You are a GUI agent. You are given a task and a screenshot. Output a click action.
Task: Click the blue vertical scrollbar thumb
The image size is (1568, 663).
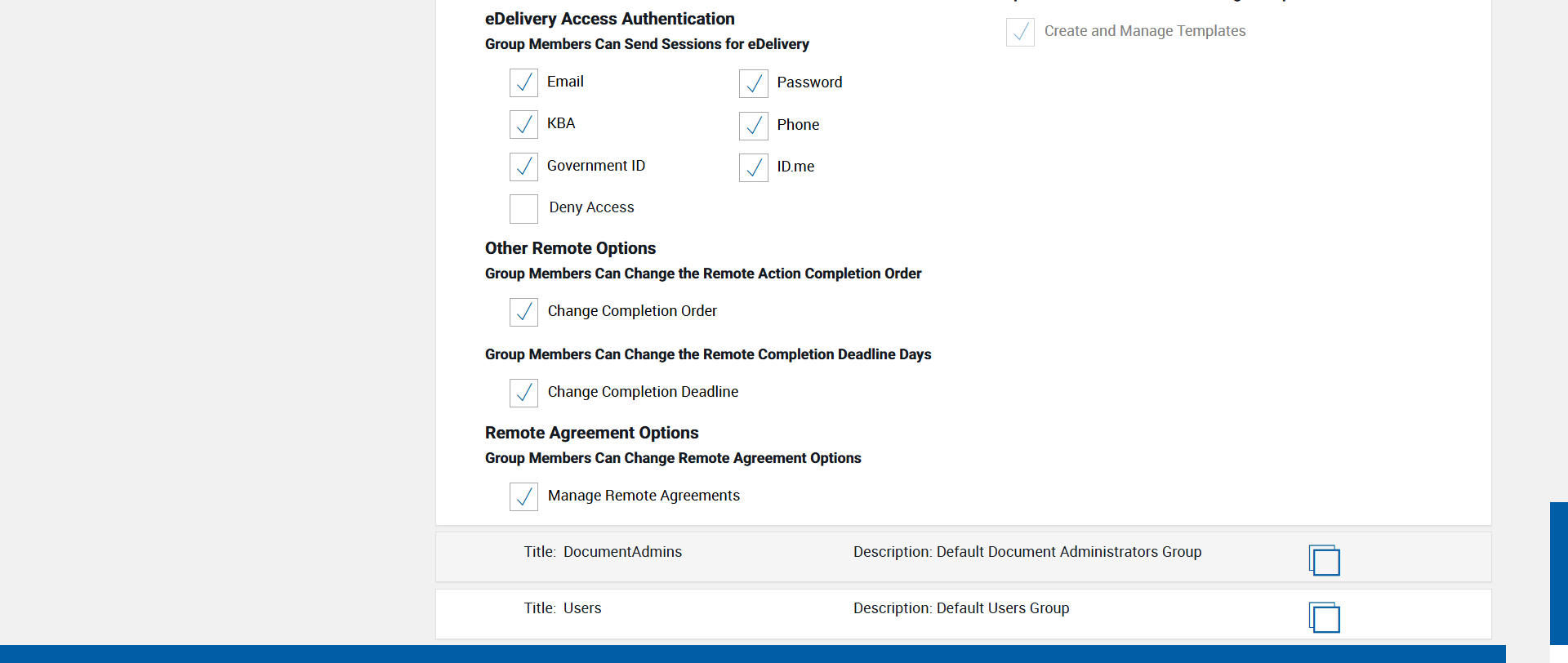coord(1558,572)
